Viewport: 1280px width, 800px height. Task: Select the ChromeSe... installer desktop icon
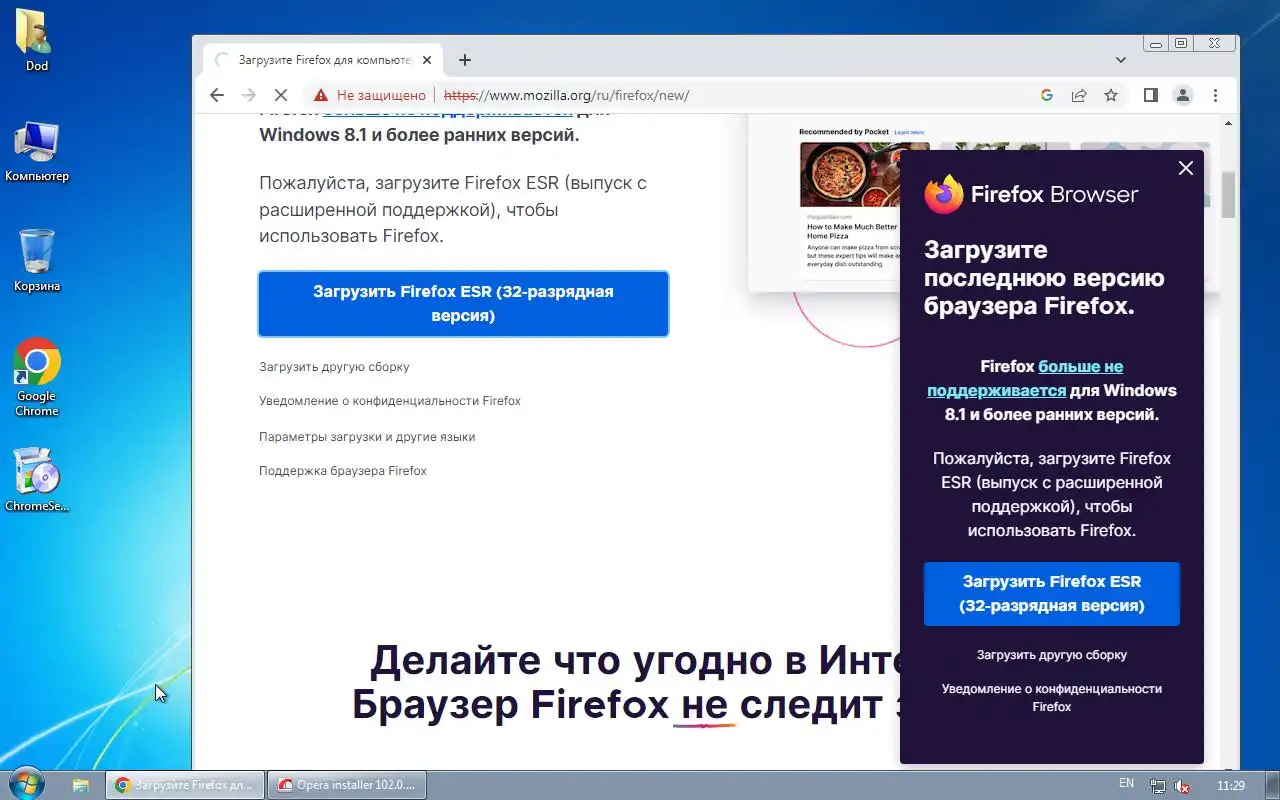click(37, 480)
